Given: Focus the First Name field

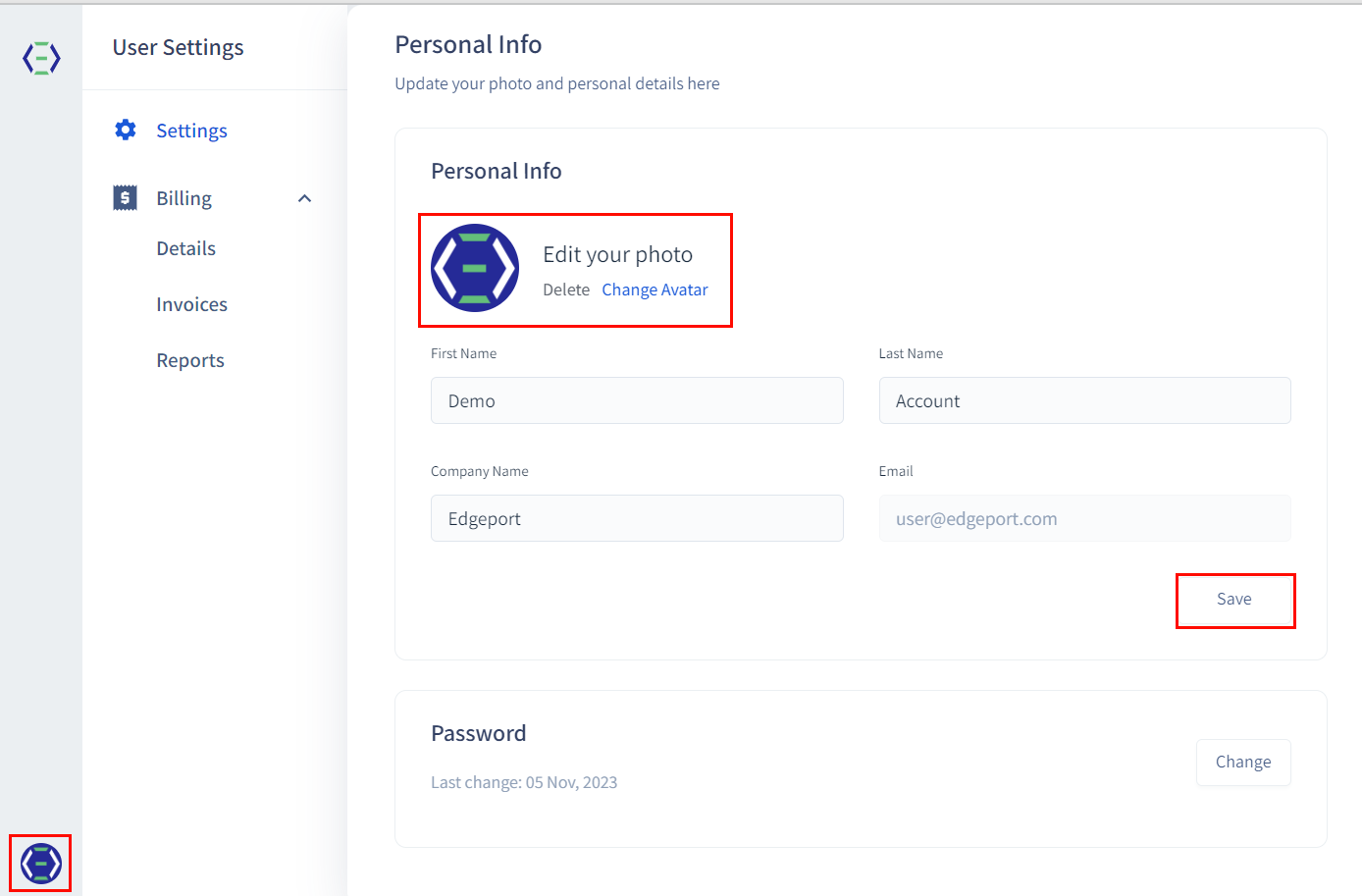Looking at the screenshot, I should [637, 400].
